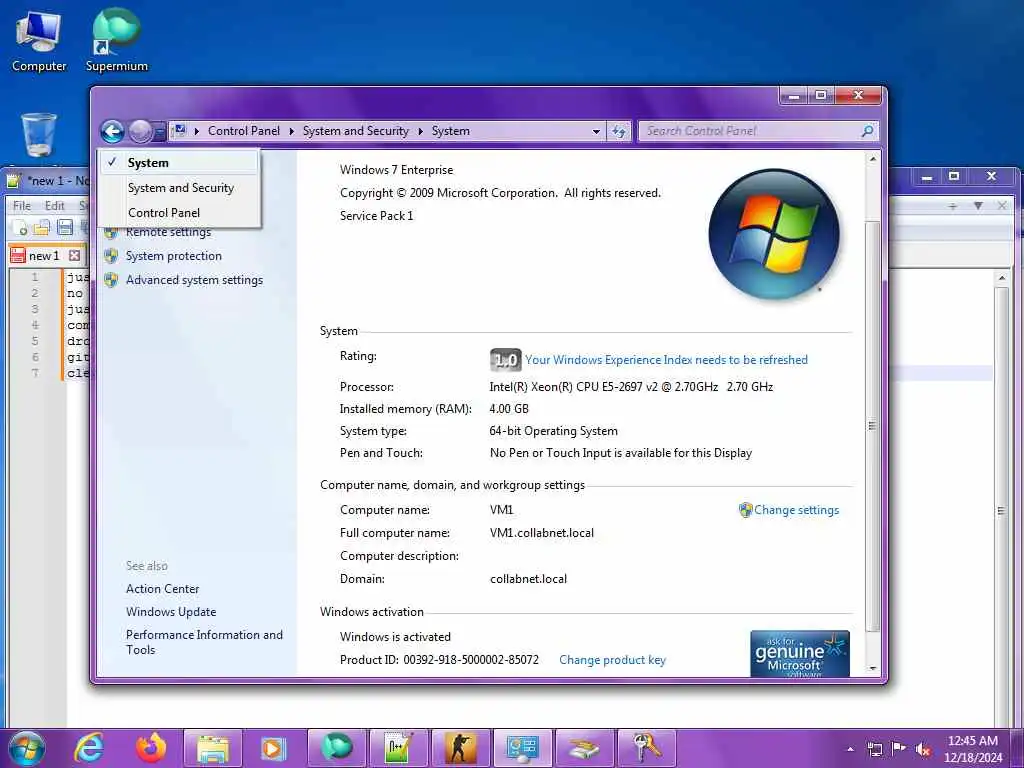
Task: Open the File menu in Notepad++
Action: click(x=22, y=206)
